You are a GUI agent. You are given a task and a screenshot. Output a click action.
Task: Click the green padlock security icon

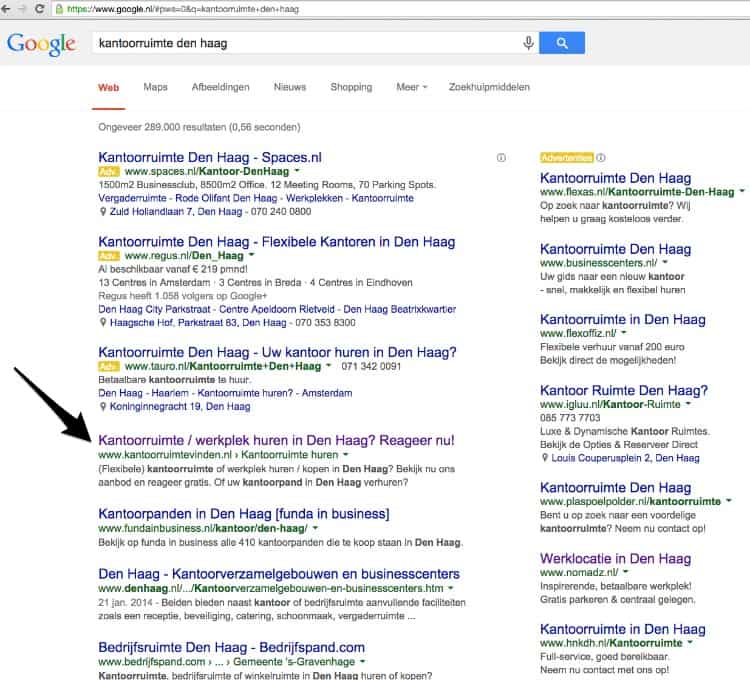coord(59,9)
